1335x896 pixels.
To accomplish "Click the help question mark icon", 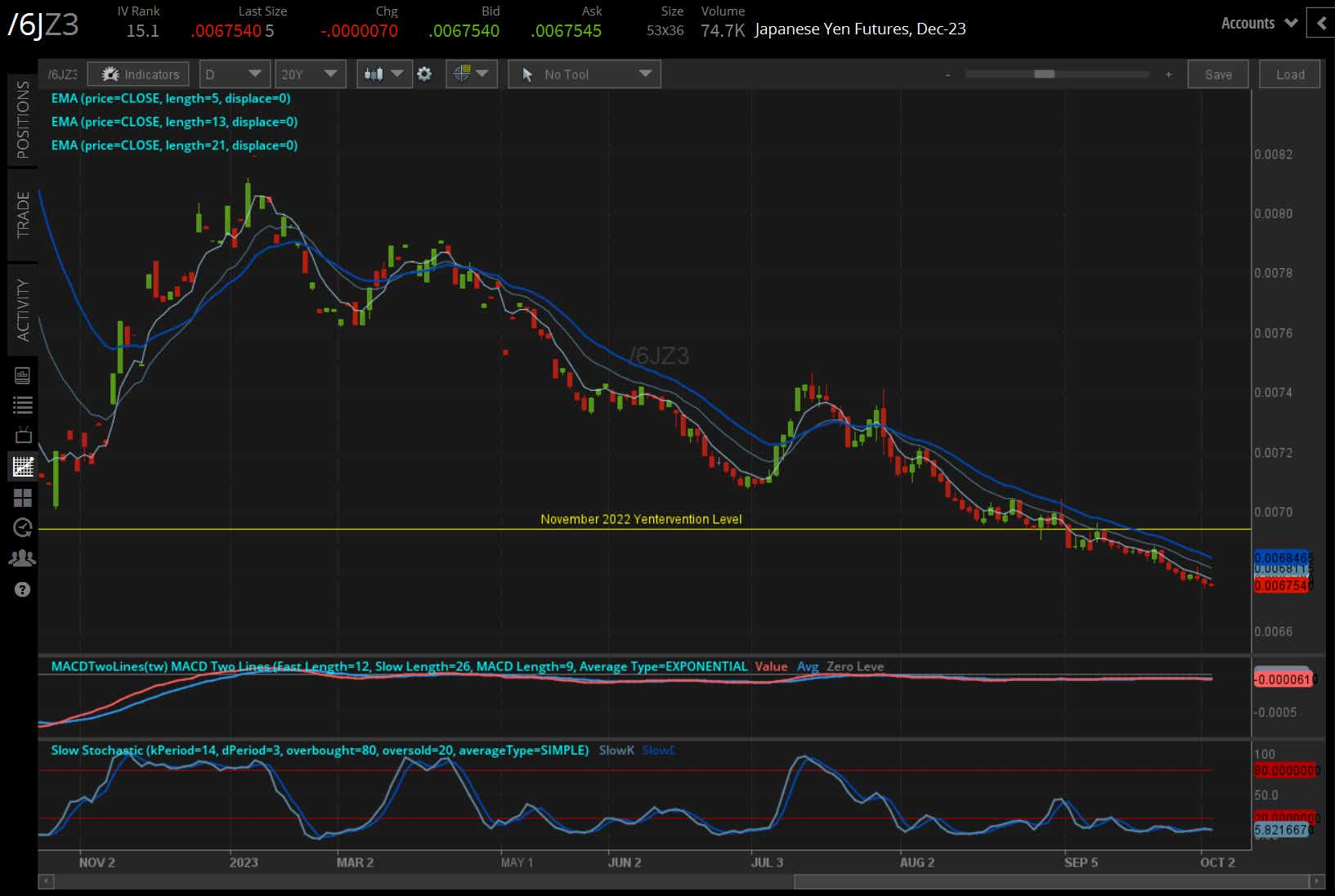I will point(22,589).
